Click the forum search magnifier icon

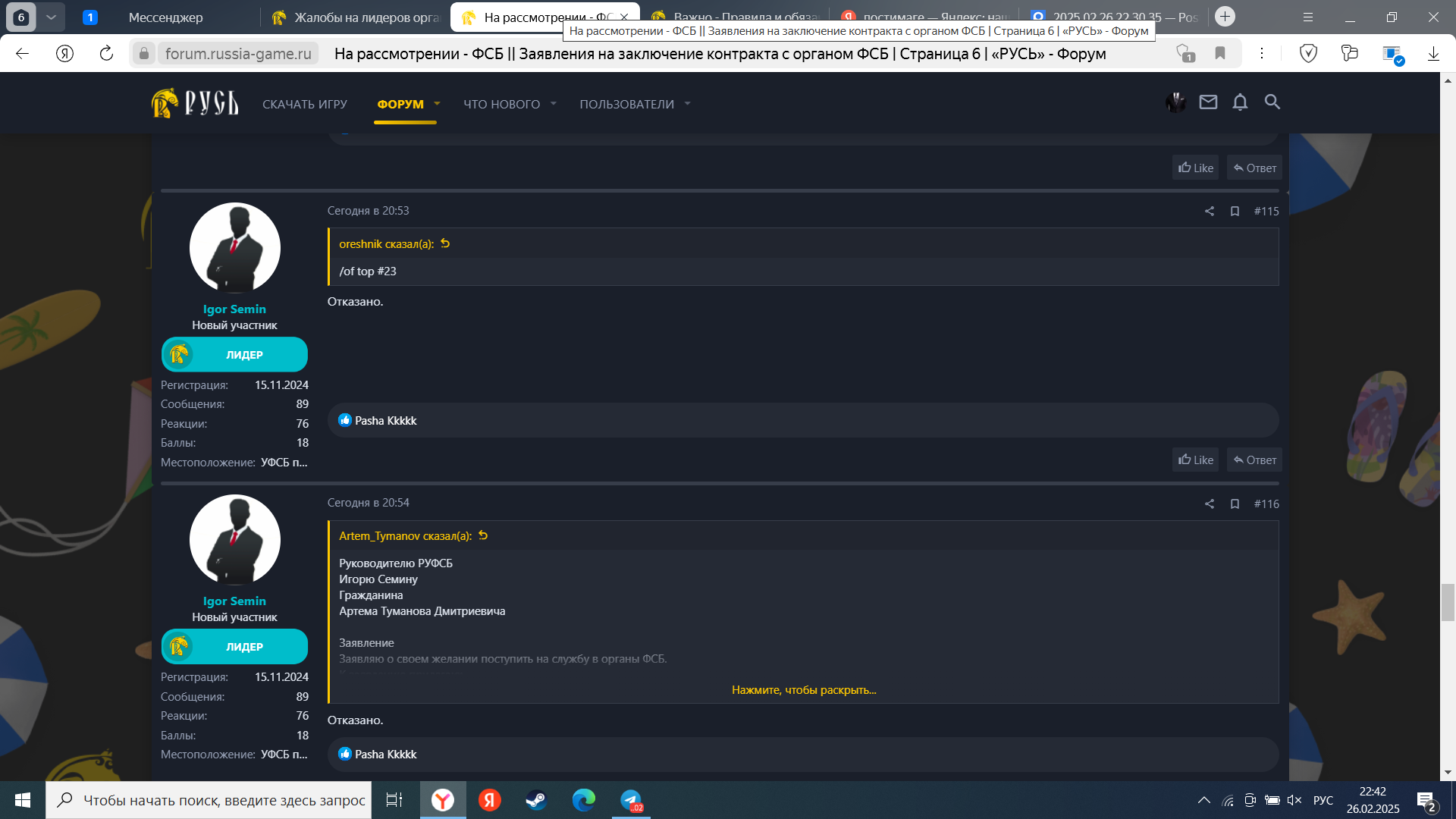[1272, 102]
